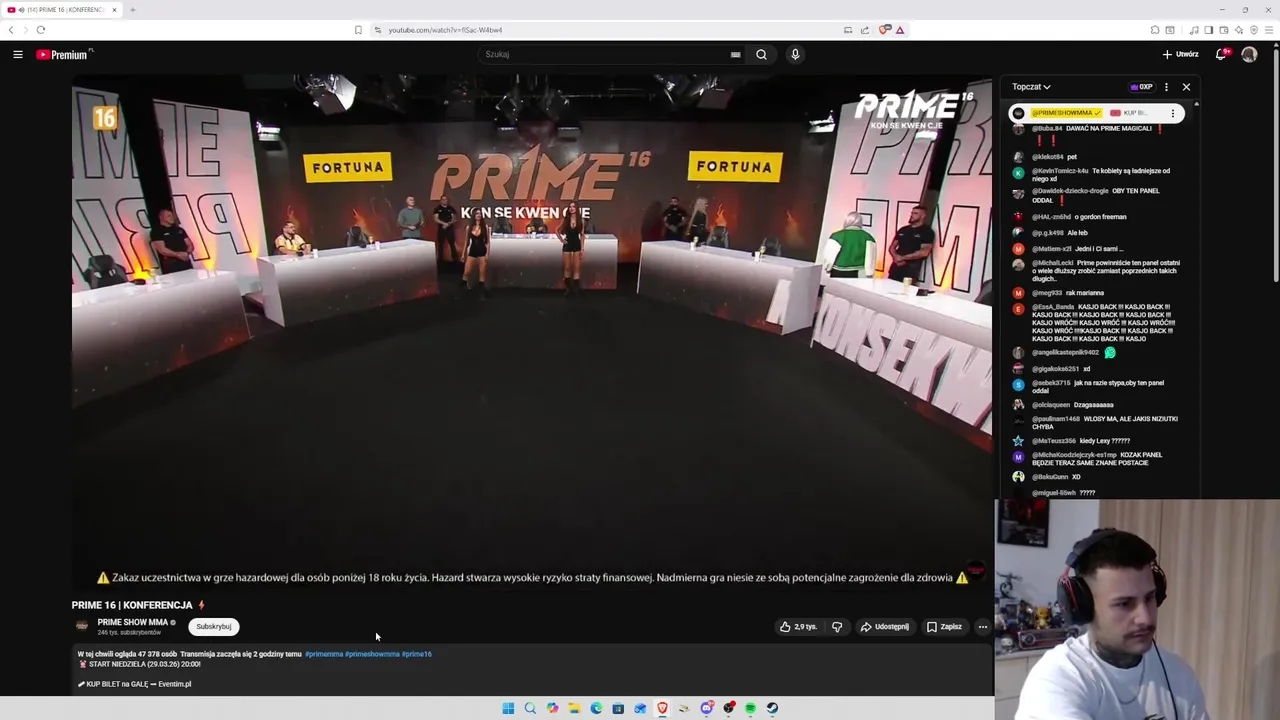Viewport: 1280px width, 720px height.
Task: Open the YouTube hamburger guide menu
Action: [x=18, y=54]
